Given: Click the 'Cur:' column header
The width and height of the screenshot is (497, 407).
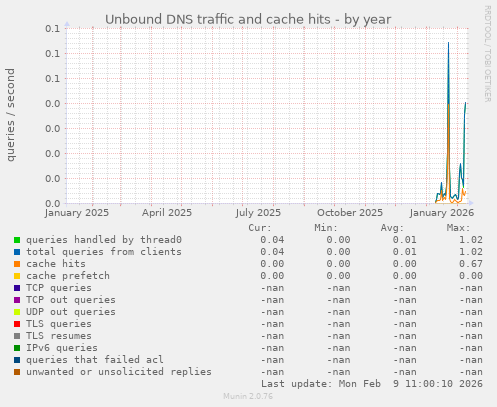Looking at the screenshot, I should pyautogui.click(x=260, y=228).
